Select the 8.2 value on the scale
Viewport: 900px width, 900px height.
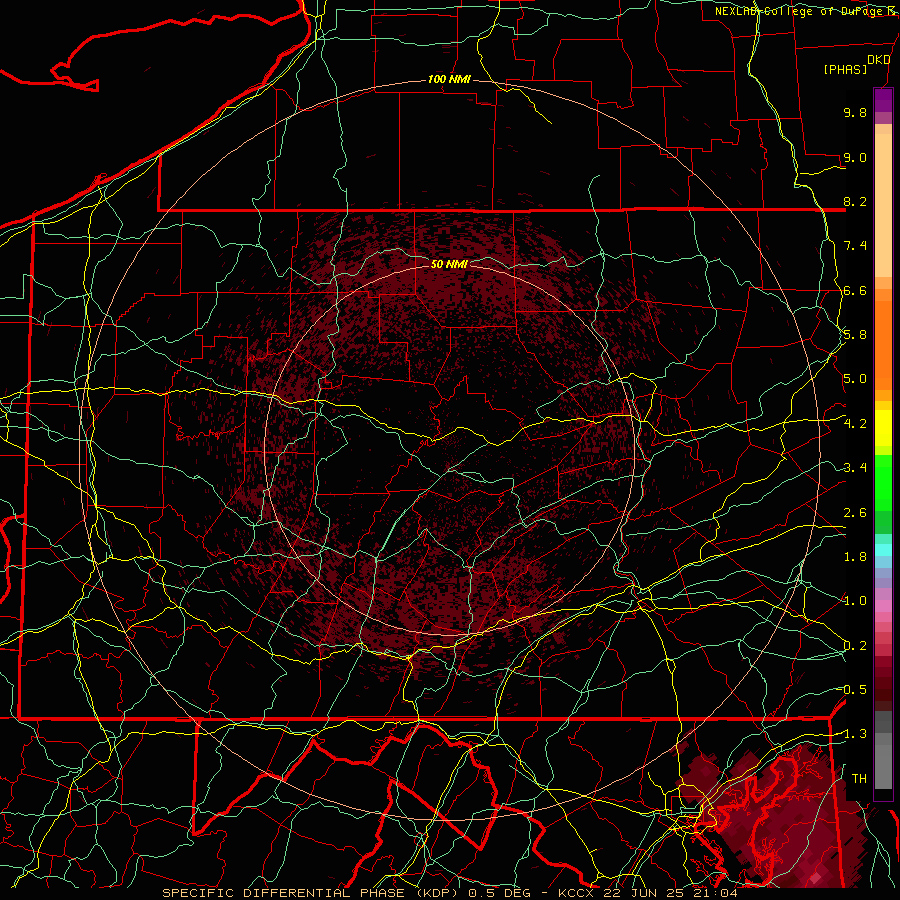[x=855, y=201]
